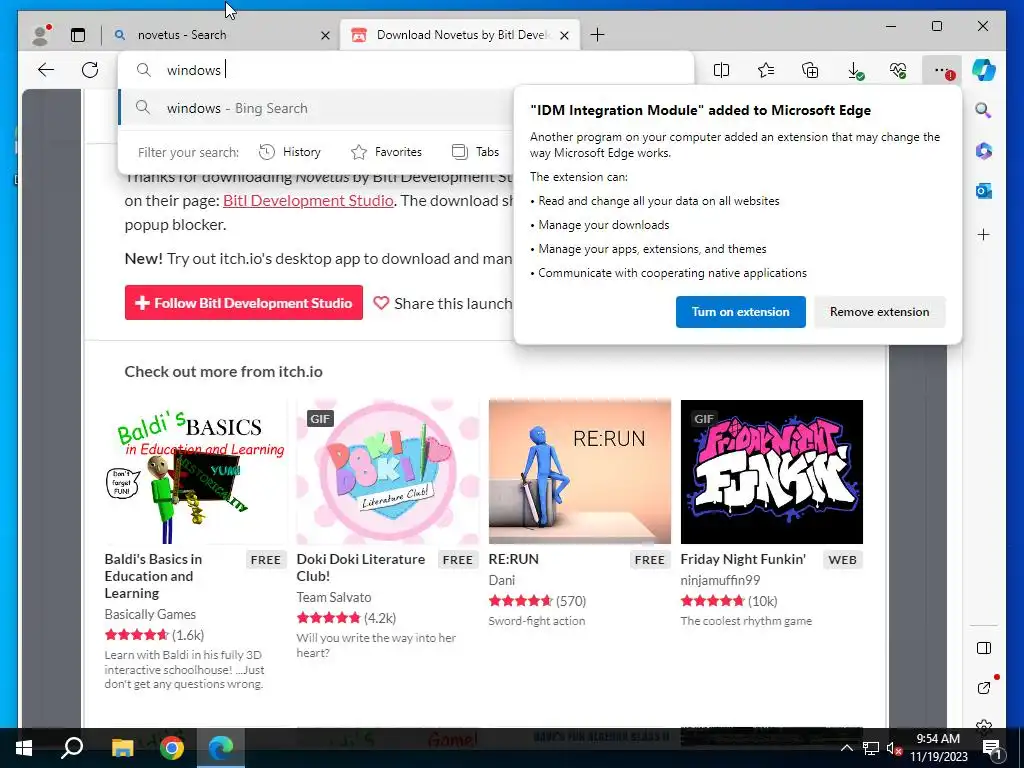Open Doki Doki Literature Club! title link
The width and height of the screenshot is (1024, 768).
tap(360, 568)
